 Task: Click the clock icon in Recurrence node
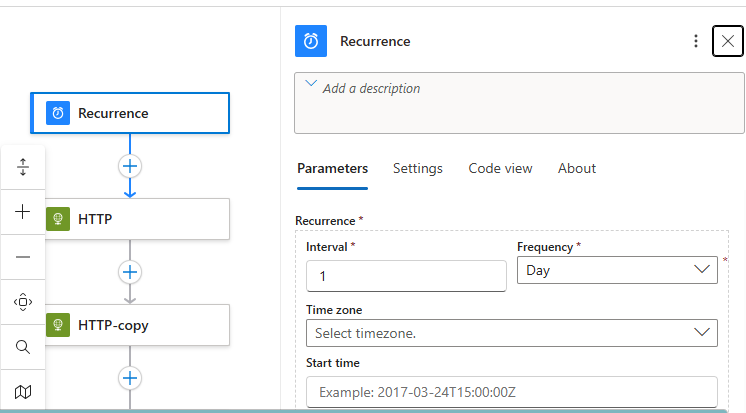[58, 113]
